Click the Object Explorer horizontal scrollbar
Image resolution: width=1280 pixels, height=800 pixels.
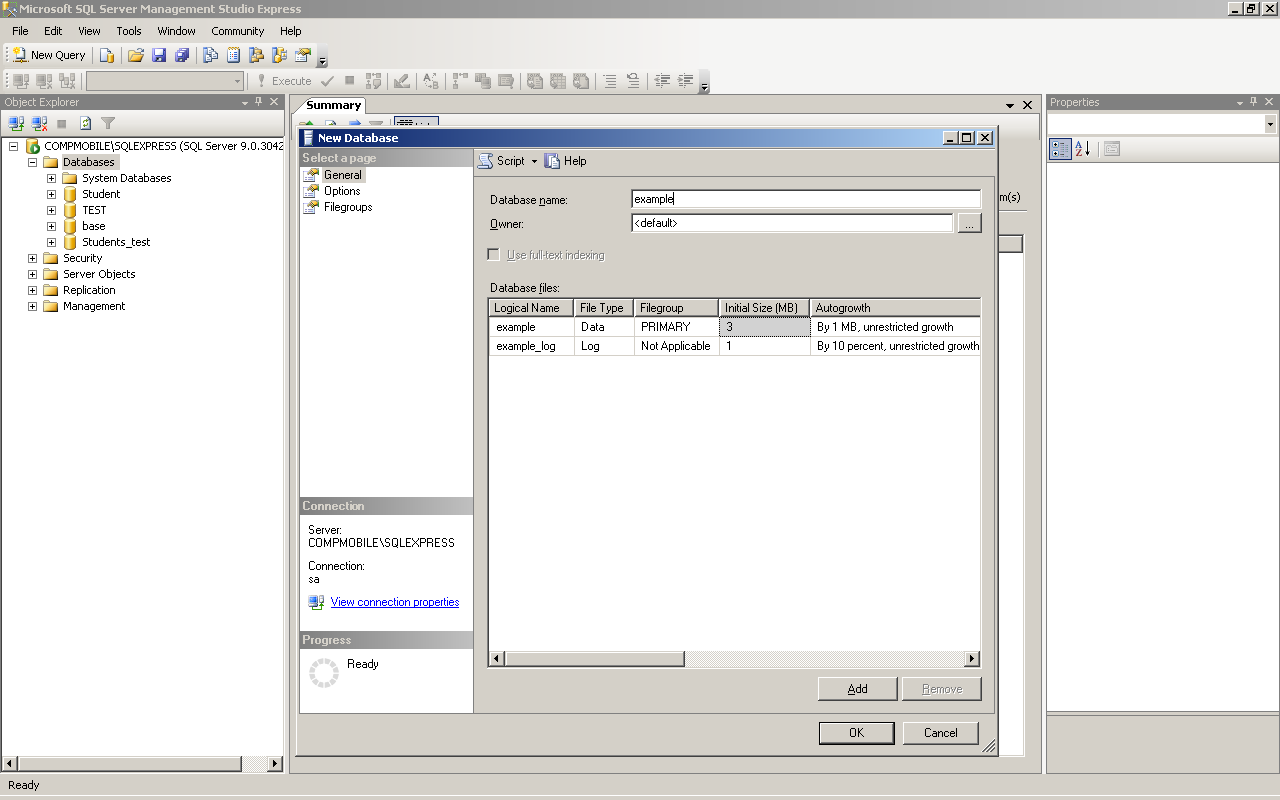(129, 764)
